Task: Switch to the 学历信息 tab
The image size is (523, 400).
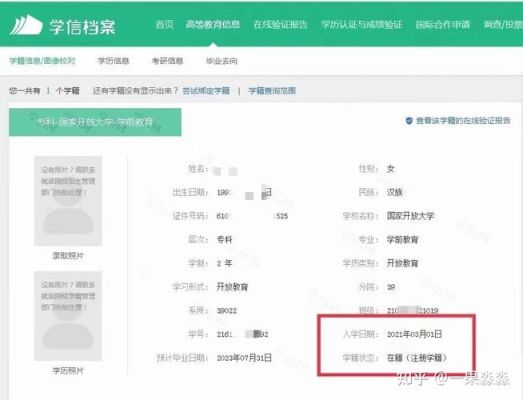Action: [x=113, y=61]
